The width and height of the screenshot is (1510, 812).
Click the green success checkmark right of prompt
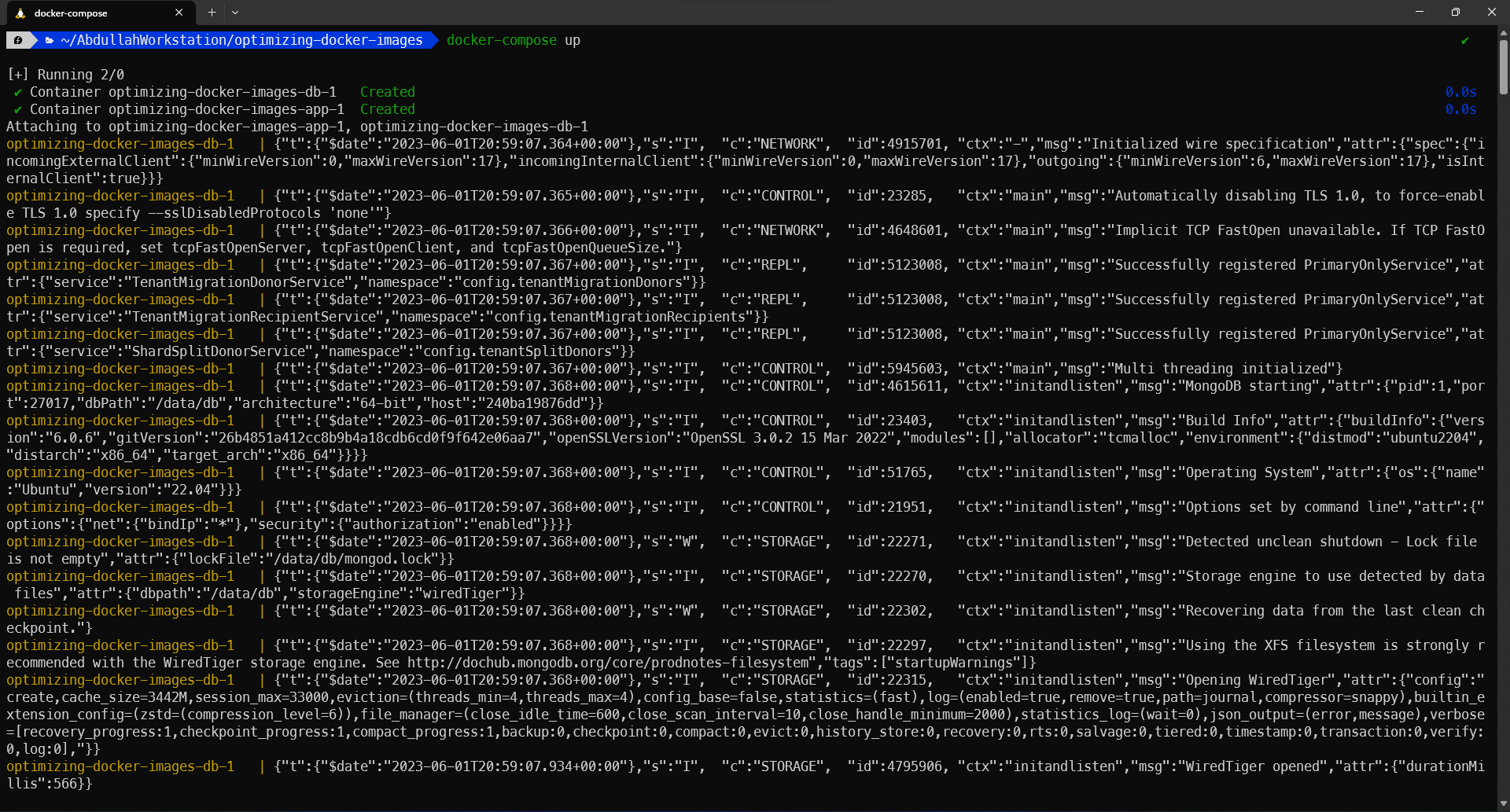point(1464,40)
